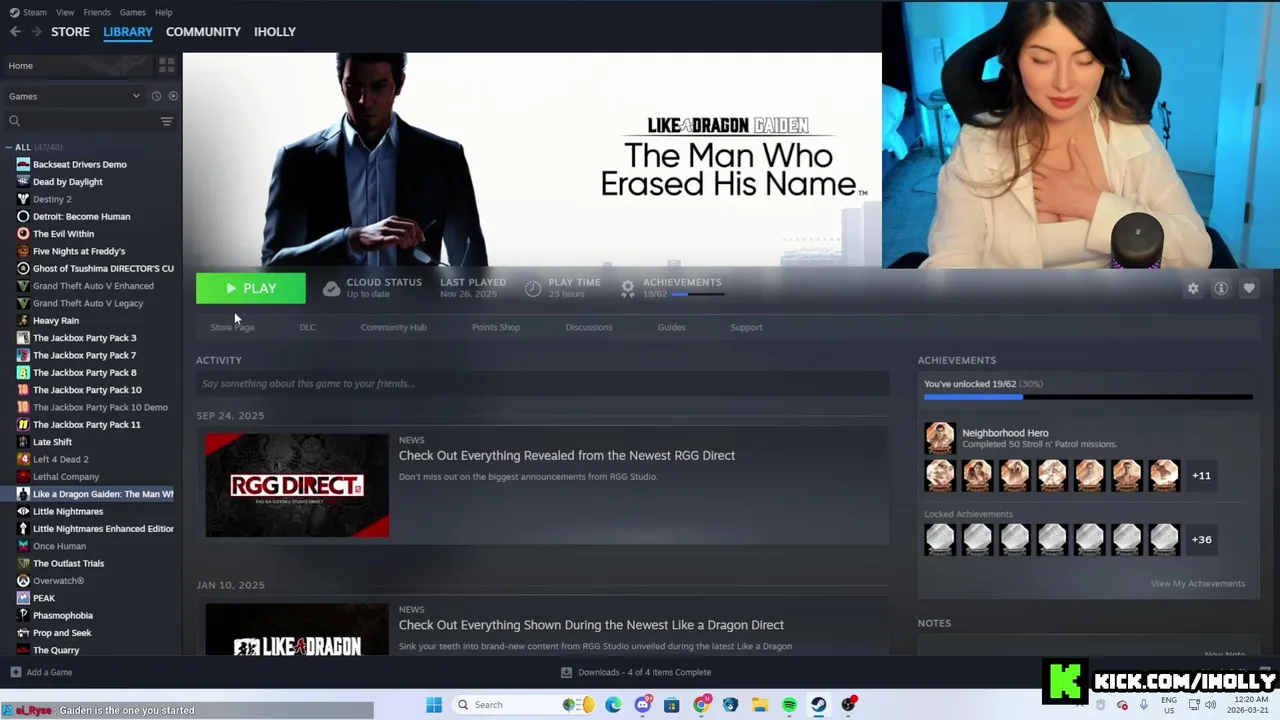Open the Games menu
Viewport: 1280px width, 720px height.
coord(132,12)
